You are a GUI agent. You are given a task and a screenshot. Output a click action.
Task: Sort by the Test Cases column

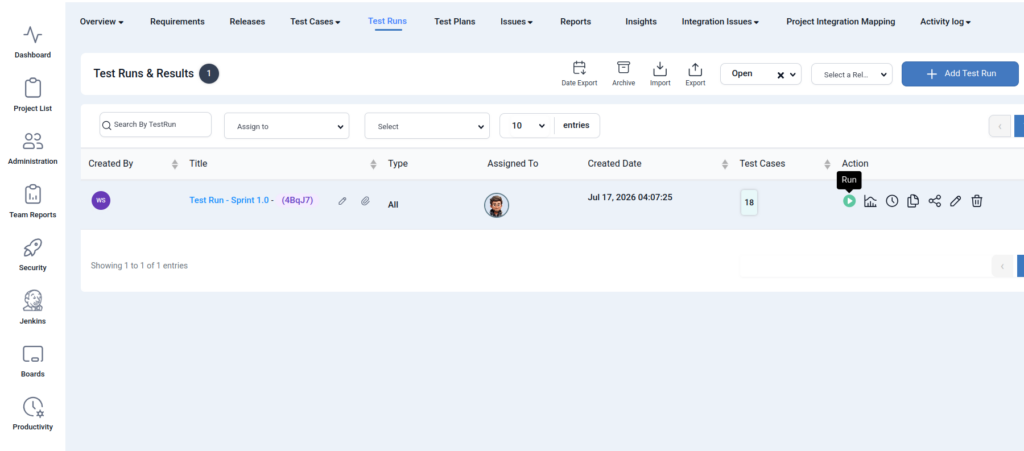pyautogui.click(x=827, y=164)
